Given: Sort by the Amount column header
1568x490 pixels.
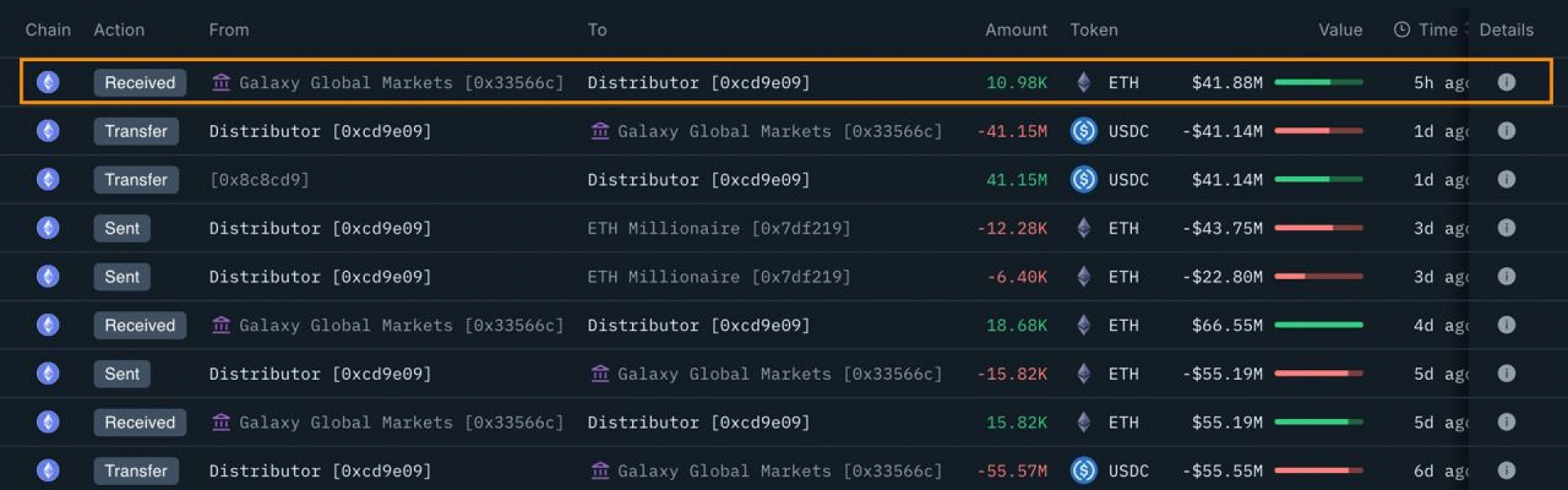Looking at the screenshot, I should (1015, 30).
